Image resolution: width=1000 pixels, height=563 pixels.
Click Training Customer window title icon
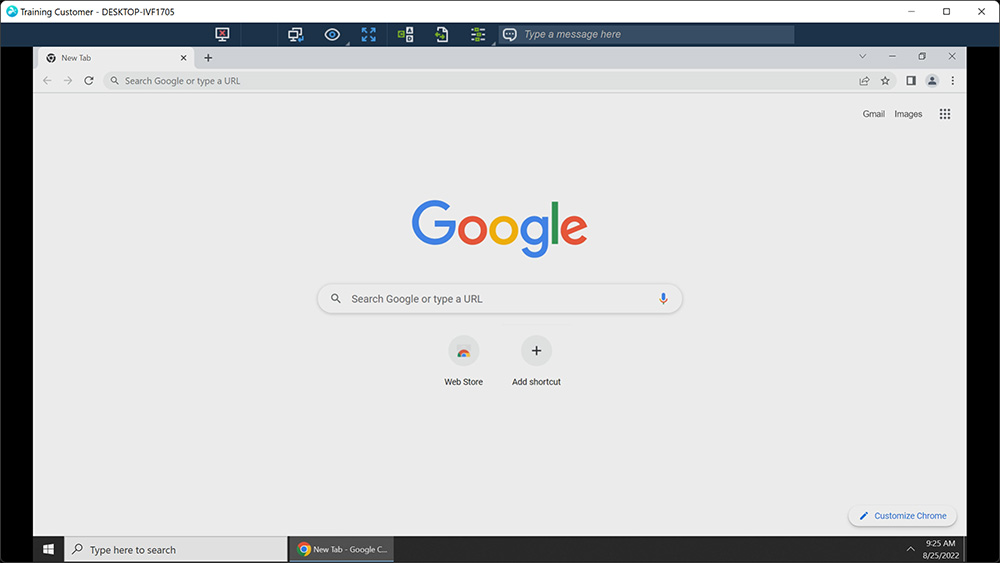pyautogui.click(x=11, y=11)
